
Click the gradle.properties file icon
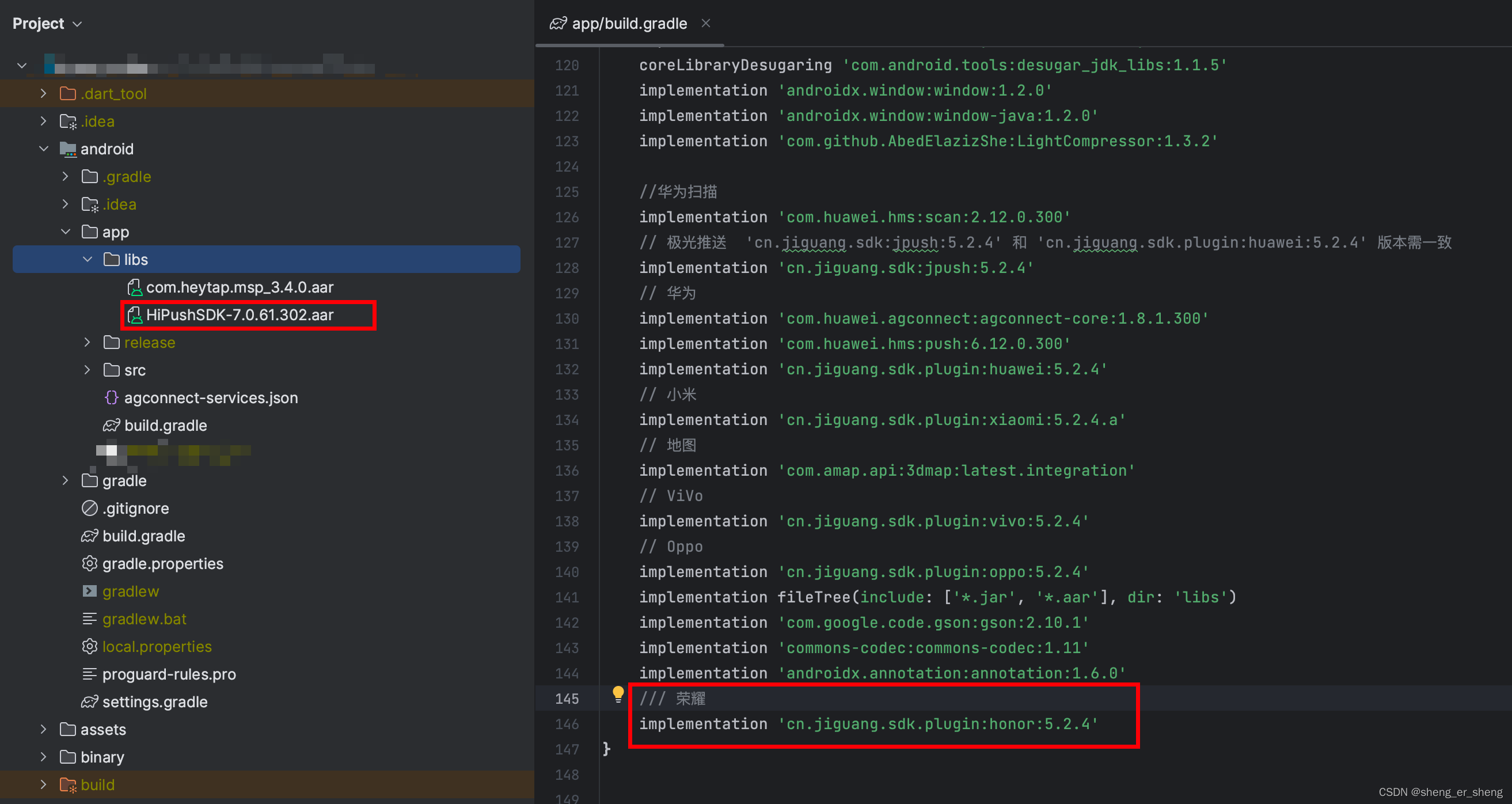coord(89,564)
